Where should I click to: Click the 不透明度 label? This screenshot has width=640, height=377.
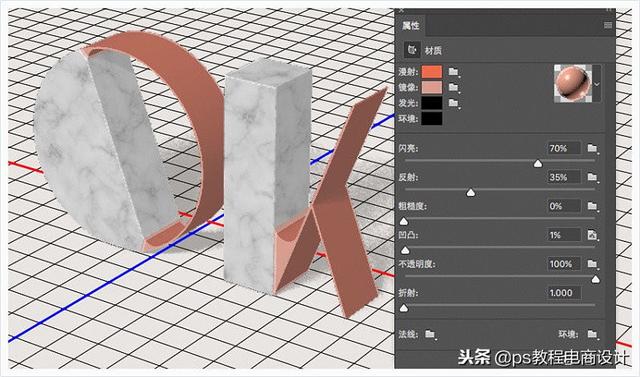[417, 264]
